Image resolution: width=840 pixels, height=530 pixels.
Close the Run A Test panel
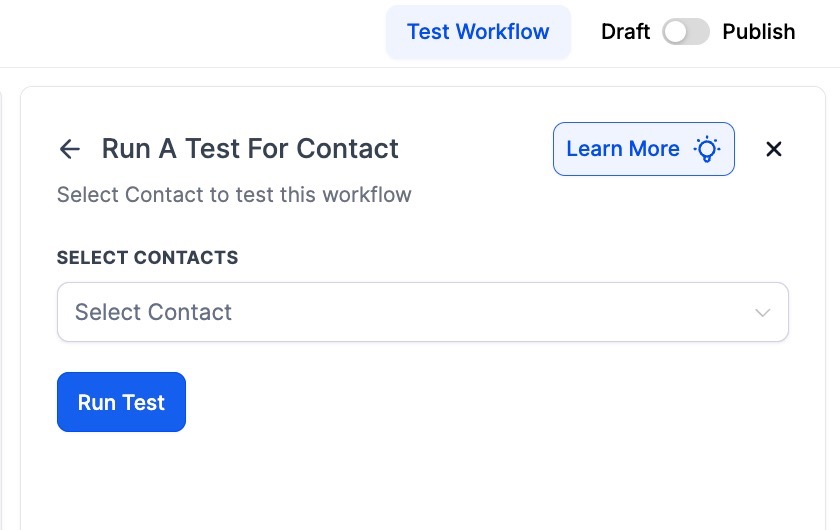(773, 150)
